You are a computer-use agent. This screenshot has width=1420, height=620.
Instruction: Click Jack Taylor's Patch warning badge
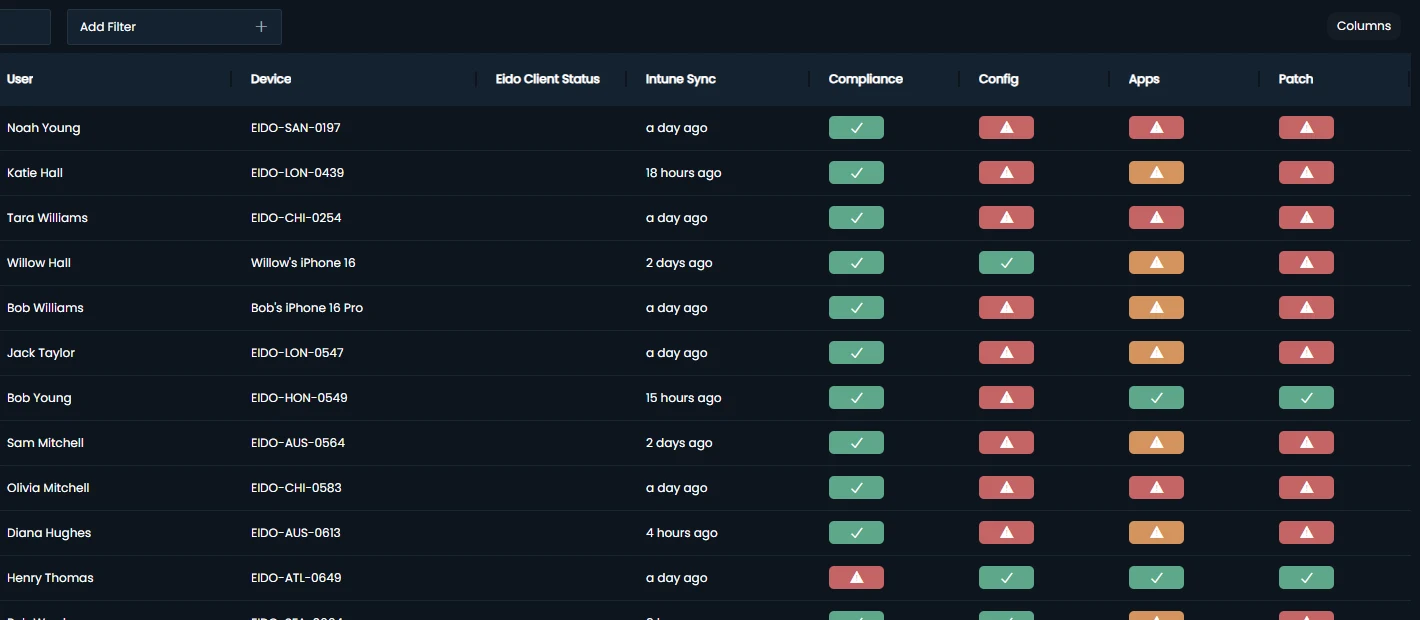(x=1306, y=353)
